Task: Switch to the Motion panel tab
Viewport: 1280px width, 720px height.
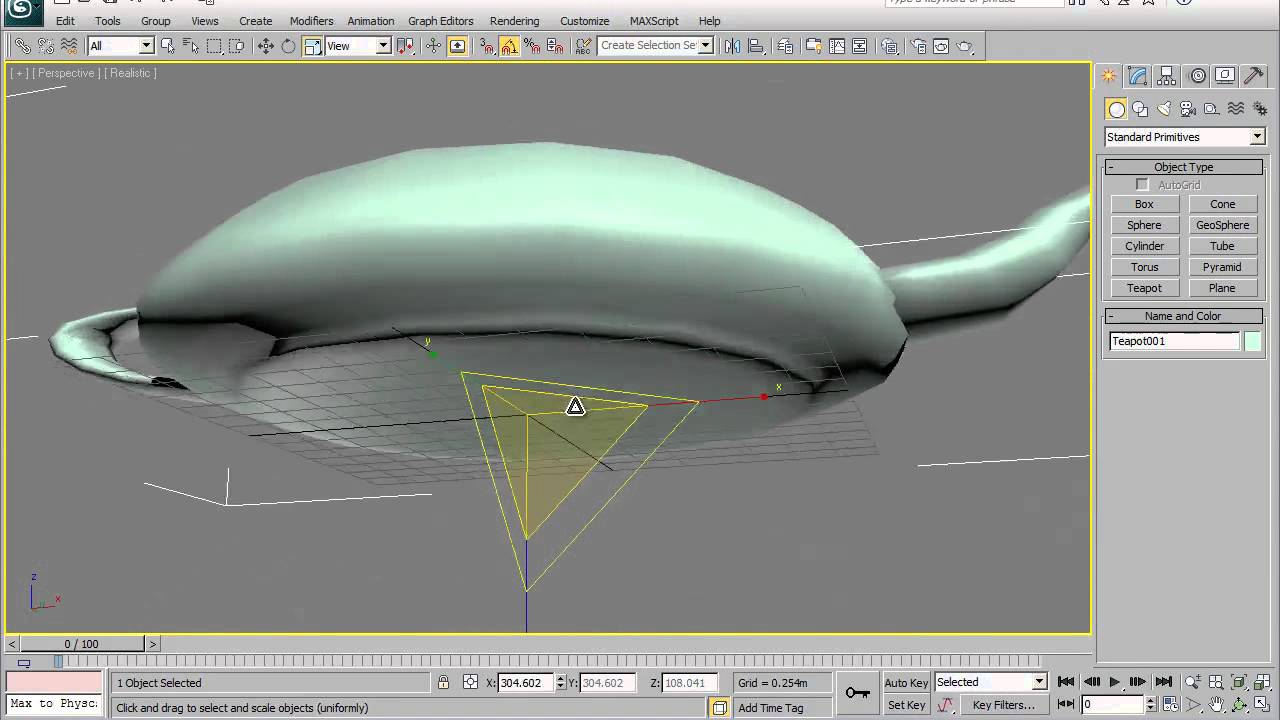Action: pyautogui.click(x=1197, y=76)
